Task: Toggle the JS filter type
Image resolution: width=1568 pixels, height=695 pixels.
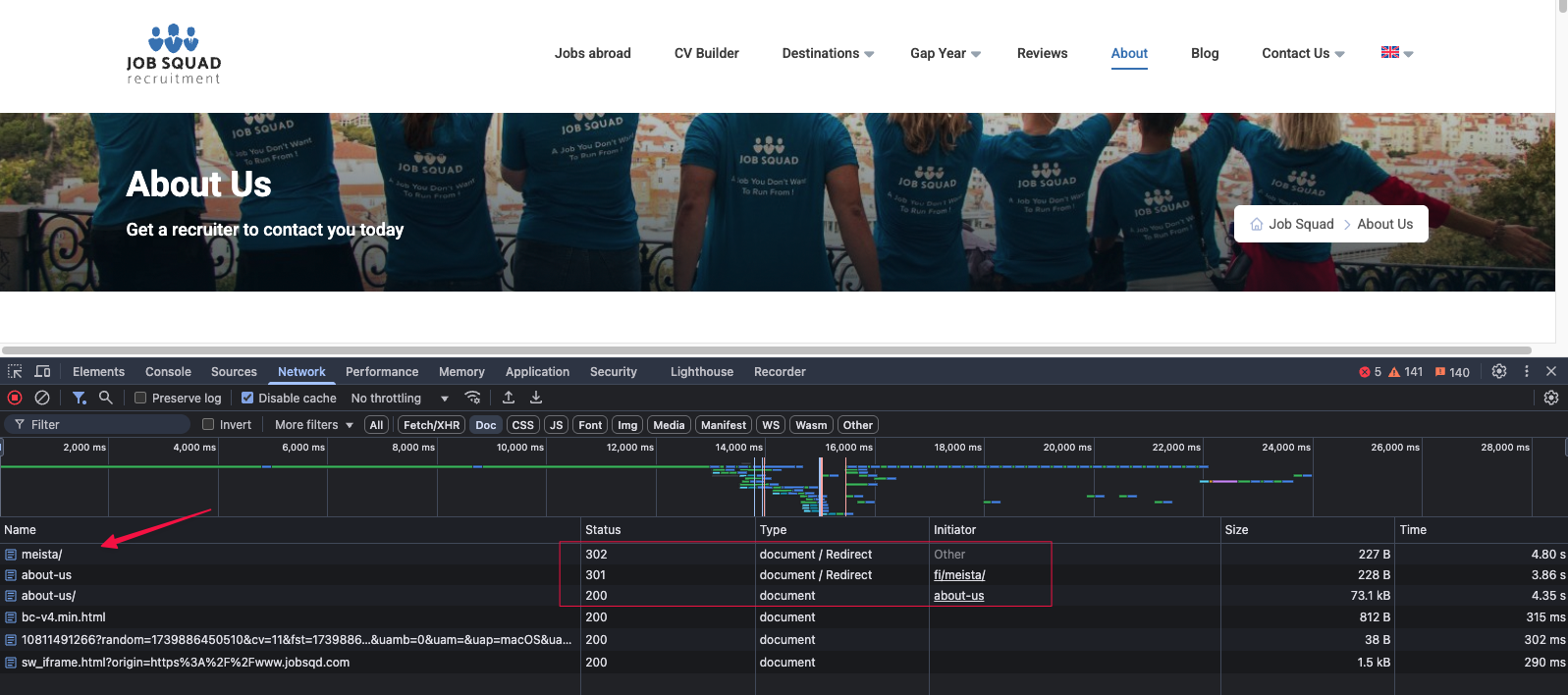Action: [557, 425]
